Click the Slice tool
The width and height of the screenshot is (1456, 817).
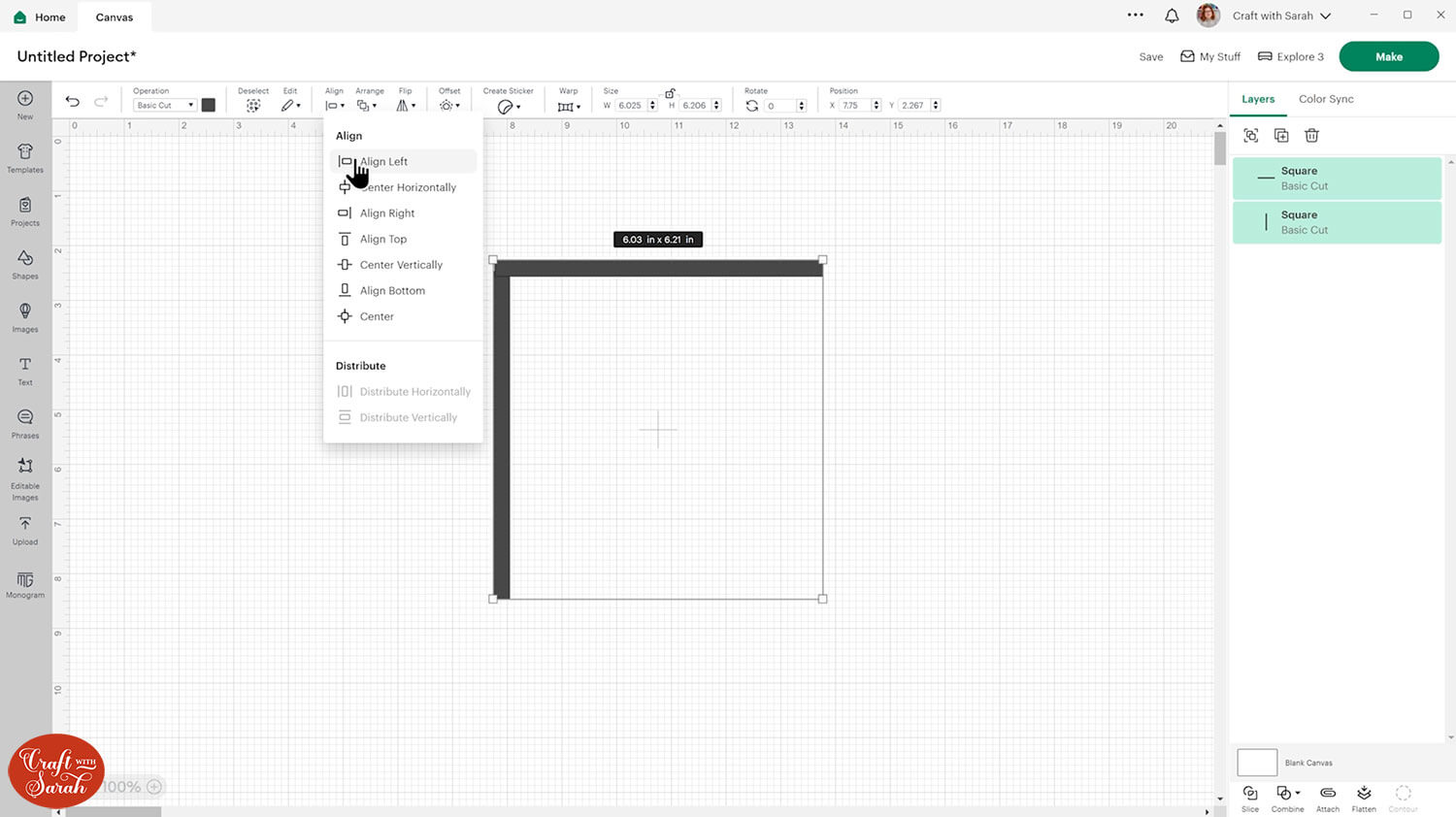coord(1250,799)
